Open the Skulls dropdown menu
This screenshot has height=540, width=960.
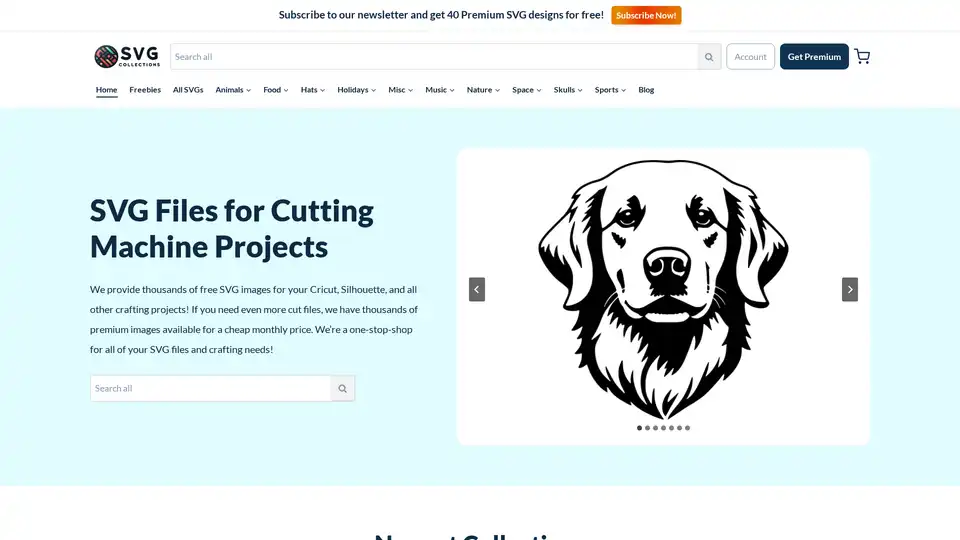coord(568,89)
